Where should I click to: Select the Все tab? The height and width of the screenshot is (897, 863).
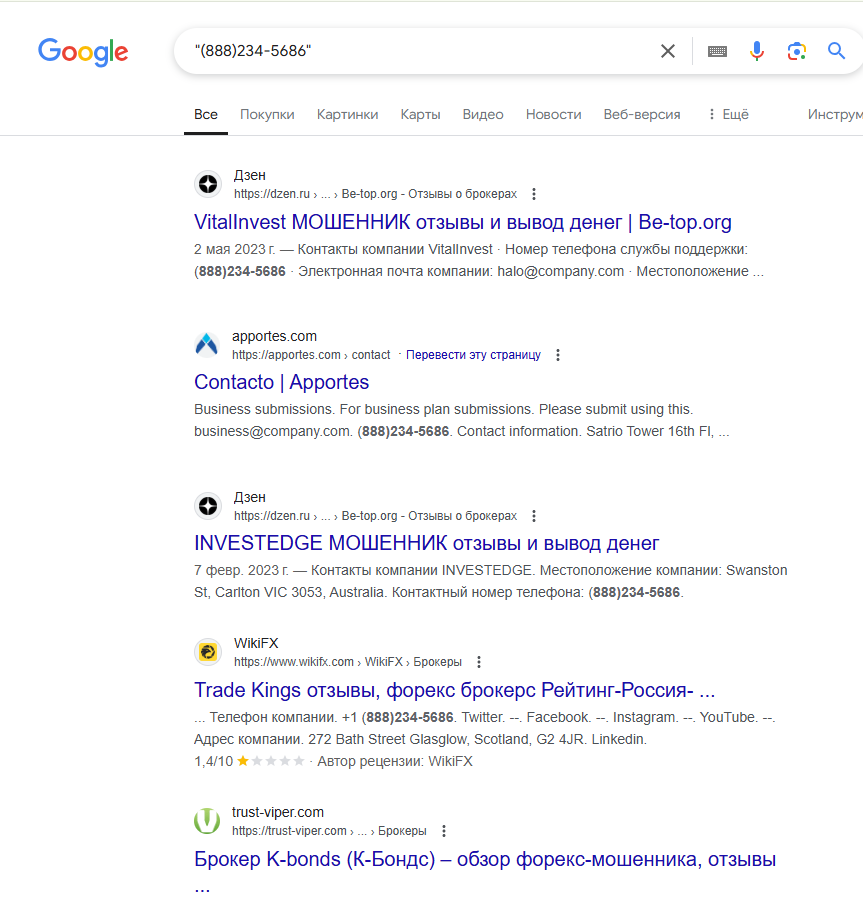[x=206, y=114]
